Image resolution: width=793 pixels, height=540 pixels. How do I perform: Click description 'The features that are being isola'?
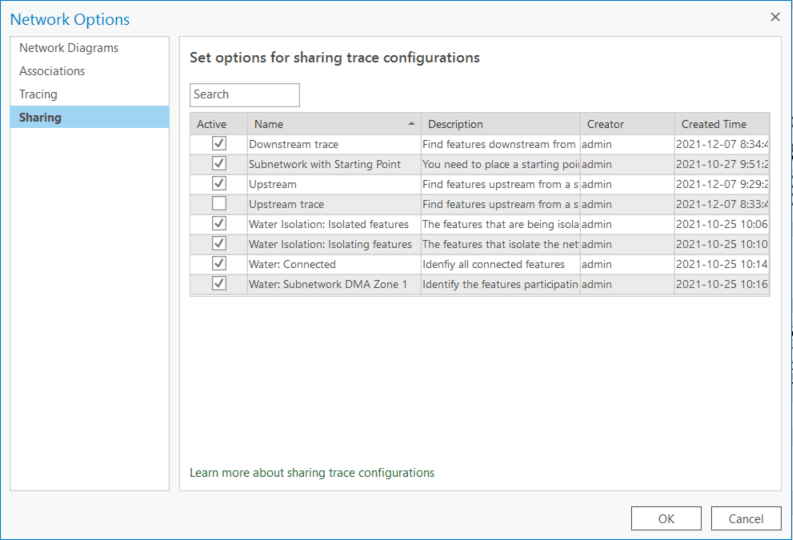point(500,224)
